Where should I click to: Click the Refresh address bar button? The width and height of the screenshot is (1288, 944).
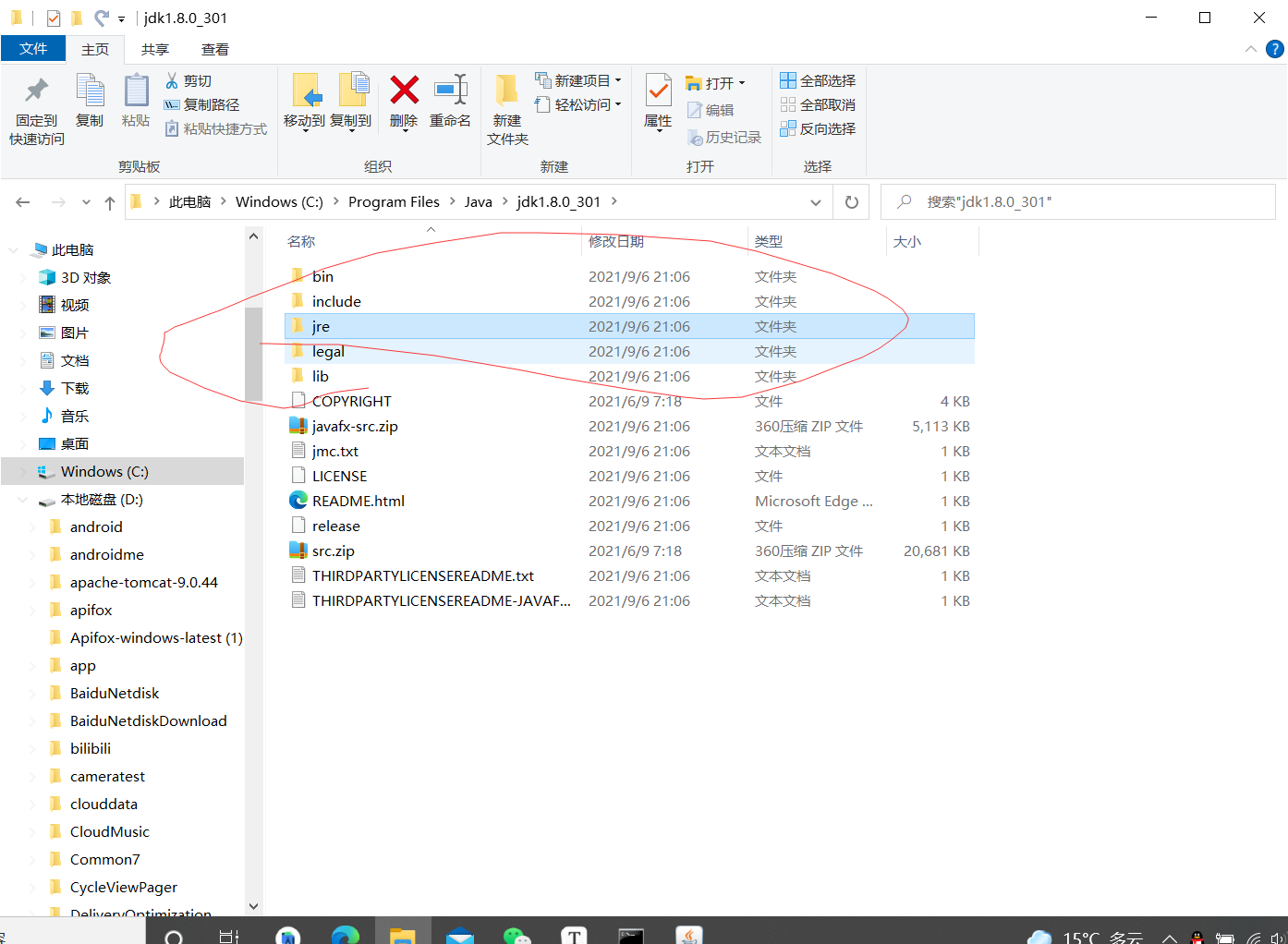pyautogui.click(x=852, y=202)
